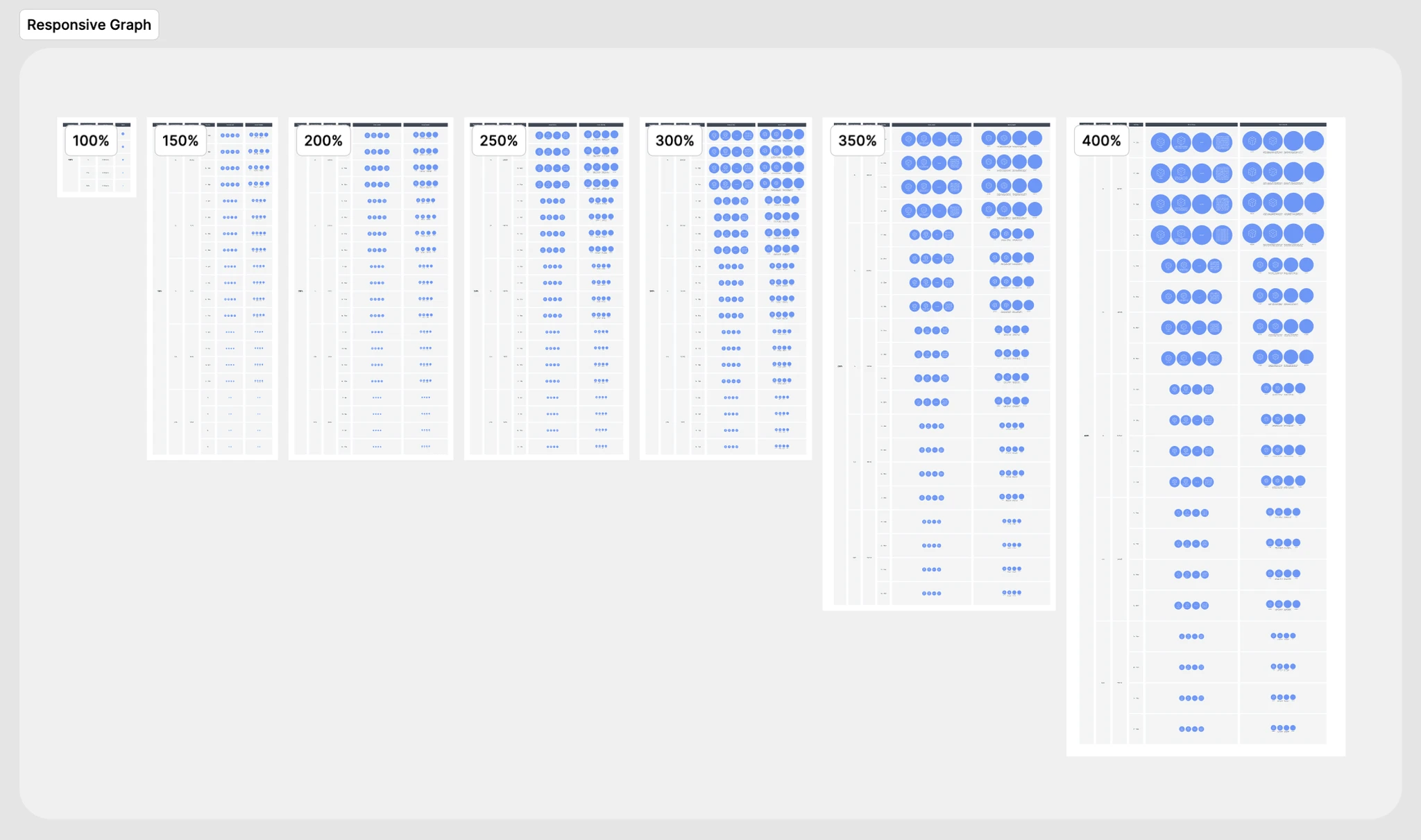The width and height of the screenshot is (1421, 840).
Task: Select the 150% size label
Action: tap(180, 141)
